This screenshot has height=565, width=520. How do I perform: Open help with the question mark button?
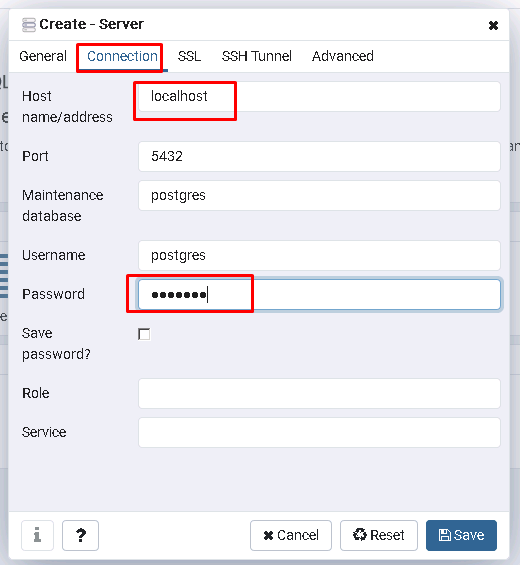(x=80, y=535)
